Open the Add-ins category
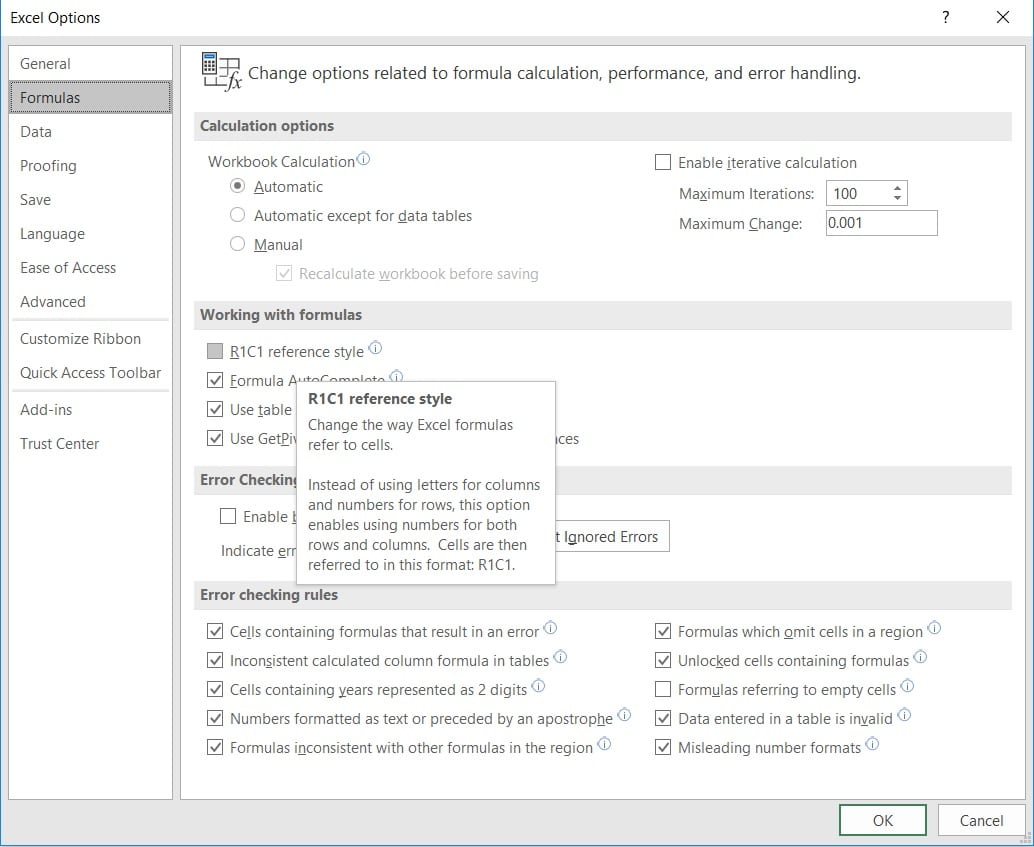Screen dimensions: 1034x847 coord(90,410)
